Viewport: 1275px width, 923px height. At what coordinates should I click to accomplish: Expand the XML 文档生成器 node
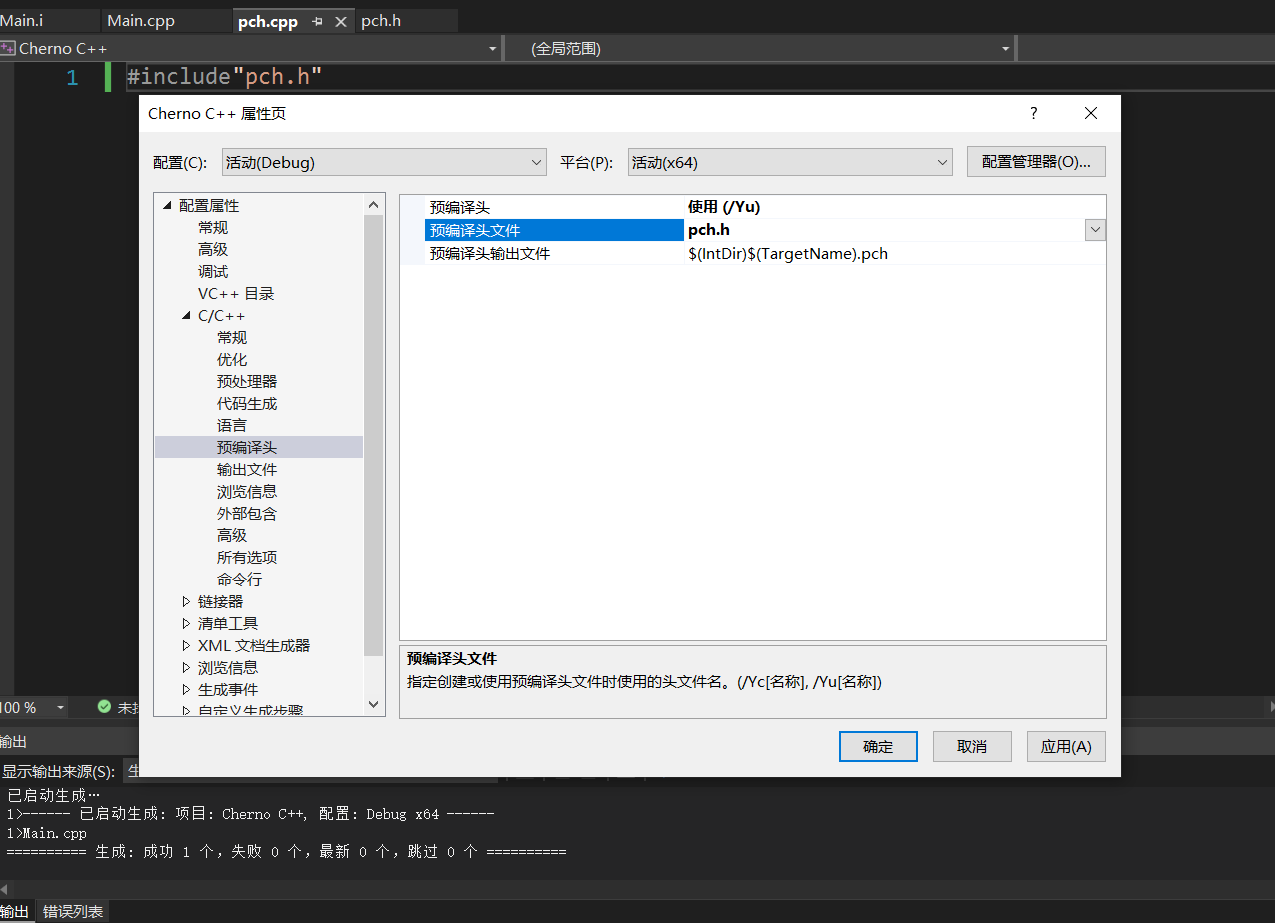coord(186,646)
